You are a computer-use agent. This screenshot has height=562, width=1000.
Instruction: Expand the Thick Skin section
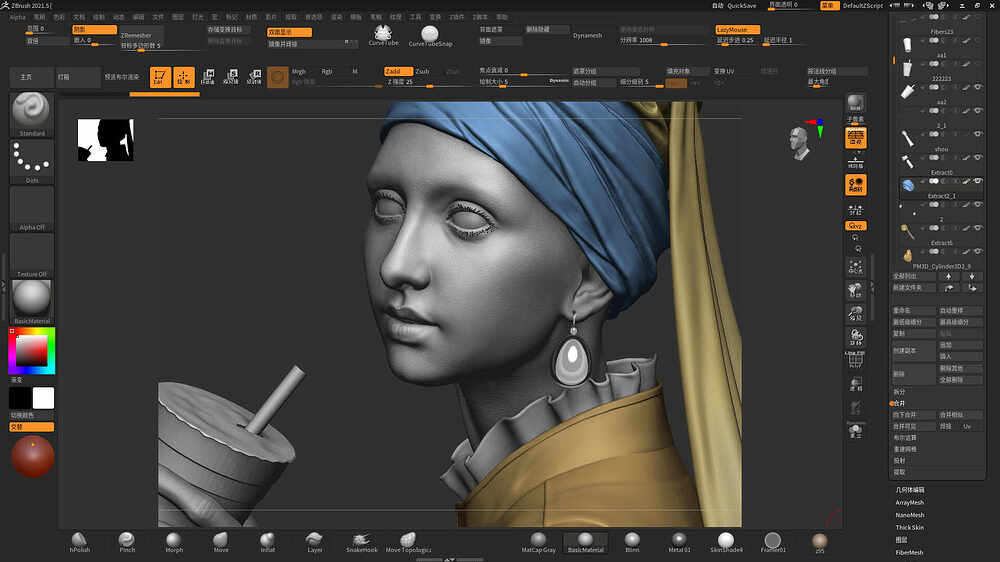[909, 528]
